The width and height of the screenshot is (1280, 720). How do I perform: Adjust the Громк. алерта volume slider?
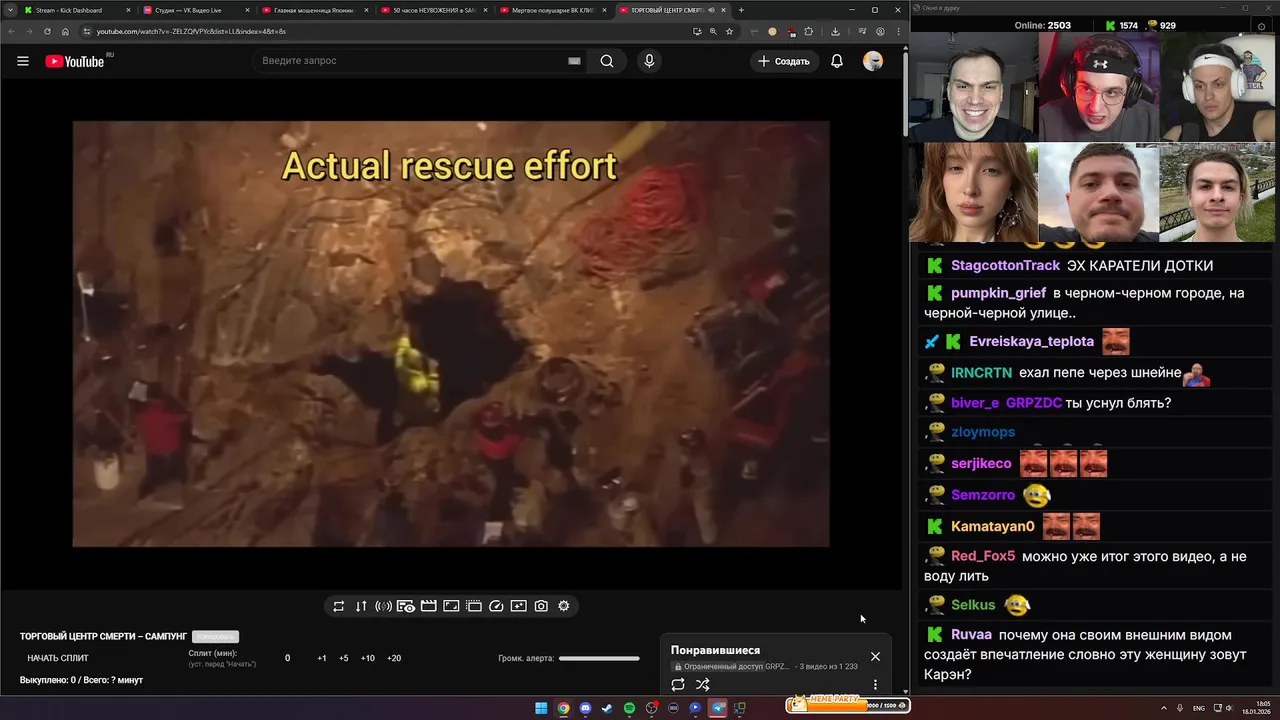(599, 658)
